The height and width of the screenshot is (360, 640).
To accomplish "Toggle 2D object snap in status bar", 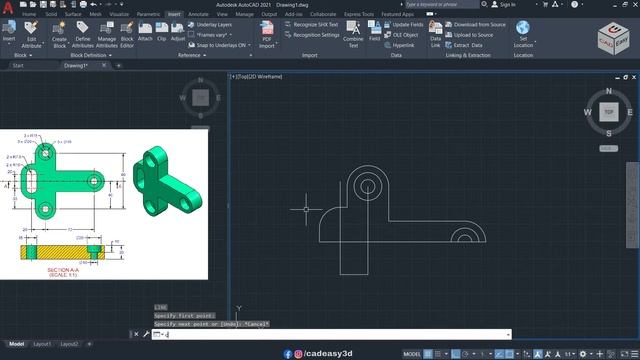I will coord(509,354).
